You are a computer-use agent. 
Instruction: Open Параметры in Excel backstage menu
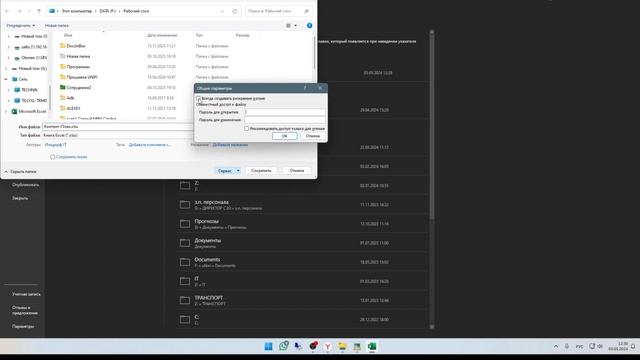pos(23,327)
